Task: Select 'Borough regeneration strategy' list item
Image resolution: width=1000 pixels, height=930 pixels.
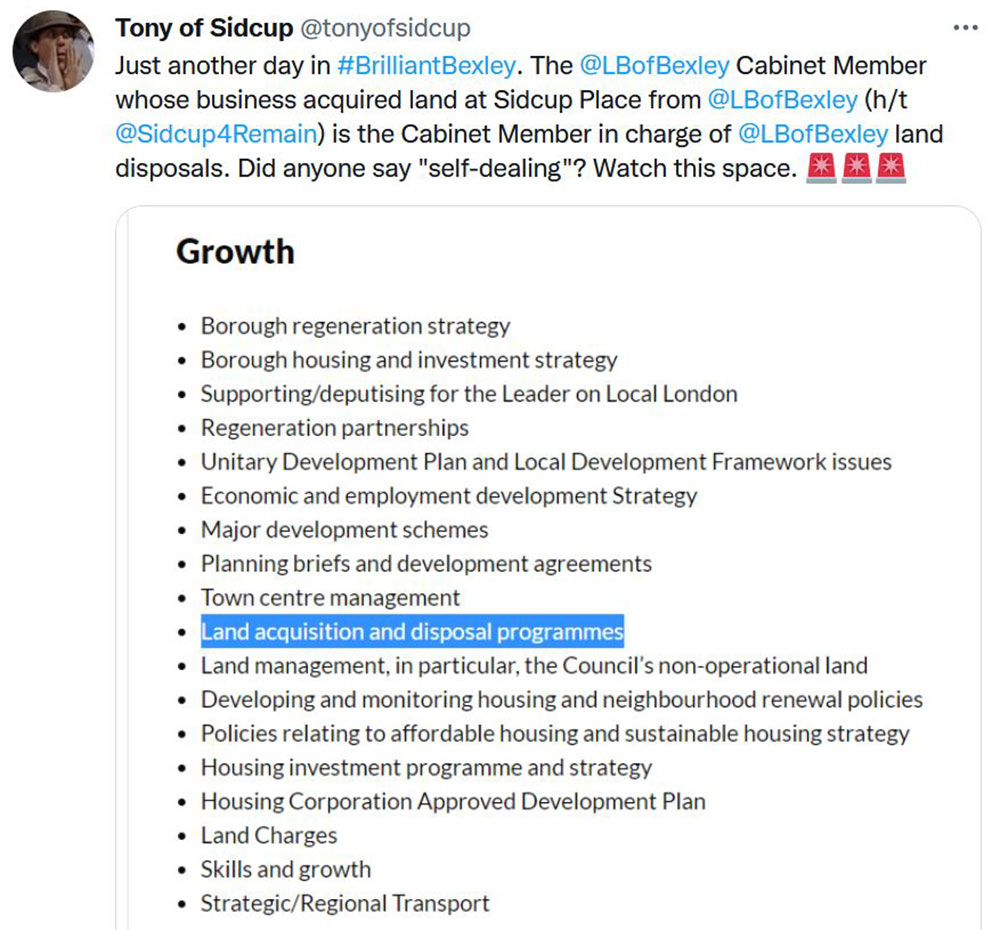Action: coord(355,326)
